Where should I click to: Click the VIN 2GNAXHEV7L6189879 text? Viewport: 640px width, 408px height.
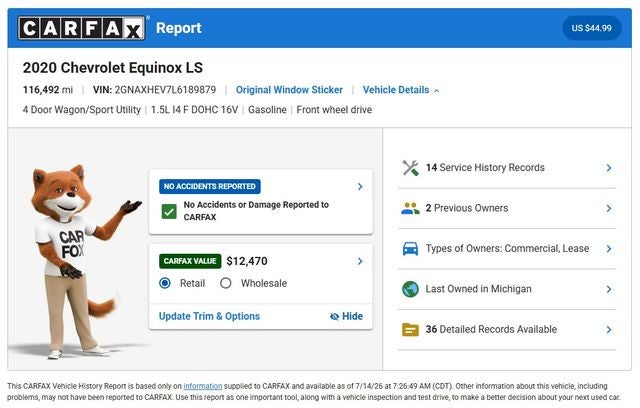click(154, 90)
